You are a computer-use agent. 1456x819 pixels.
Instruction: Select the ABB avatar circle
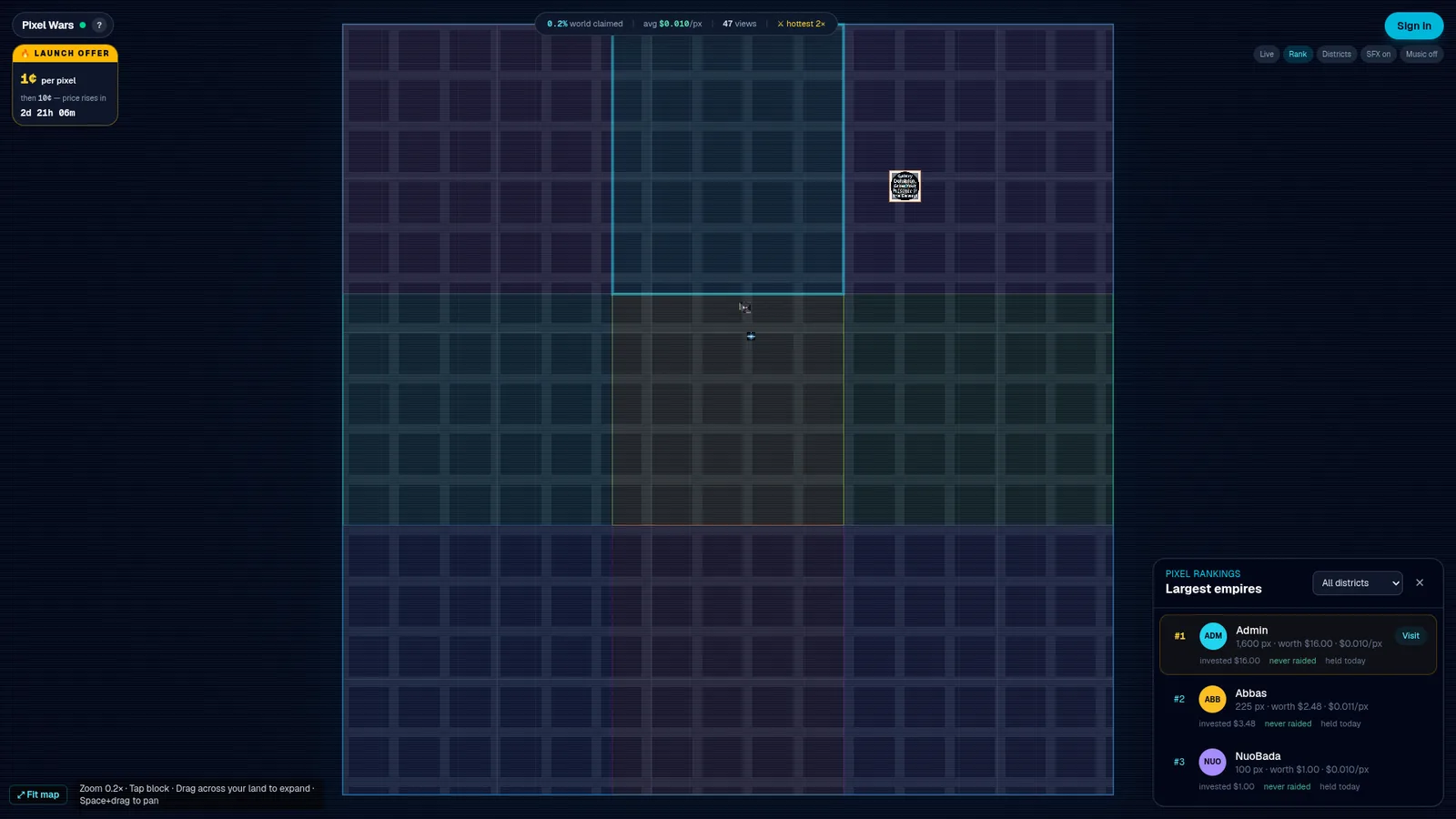pos(1212,699)
